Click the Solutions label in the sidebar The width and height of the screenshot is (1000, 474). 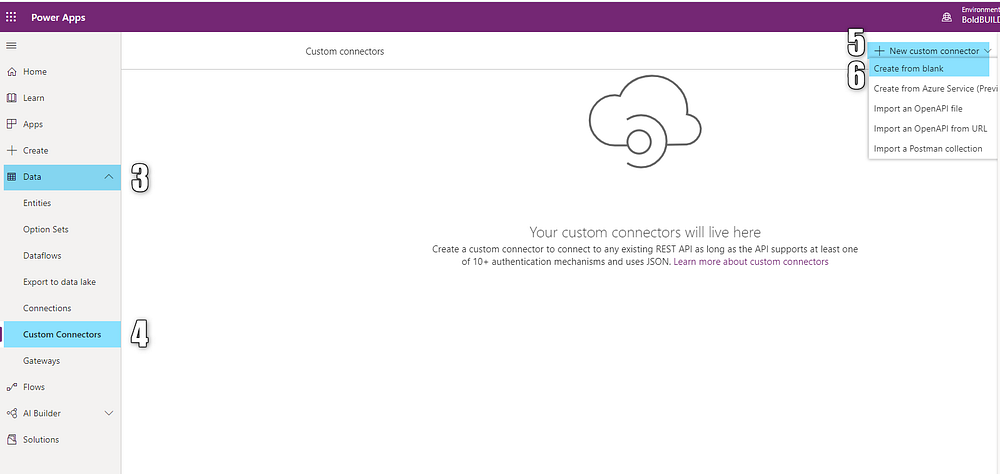[41, 440]
